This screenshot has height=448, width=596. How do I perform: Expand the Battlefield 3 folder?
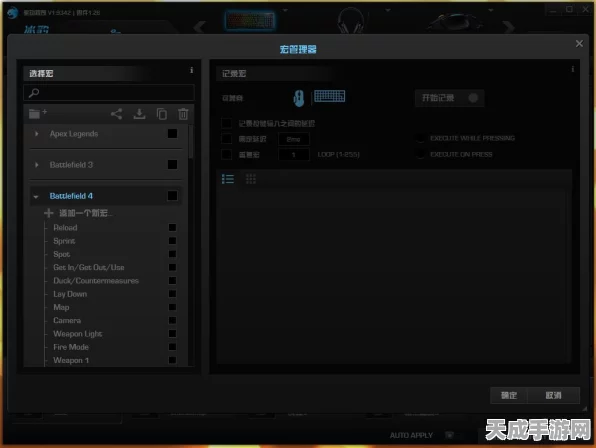(x=36, y=165)
